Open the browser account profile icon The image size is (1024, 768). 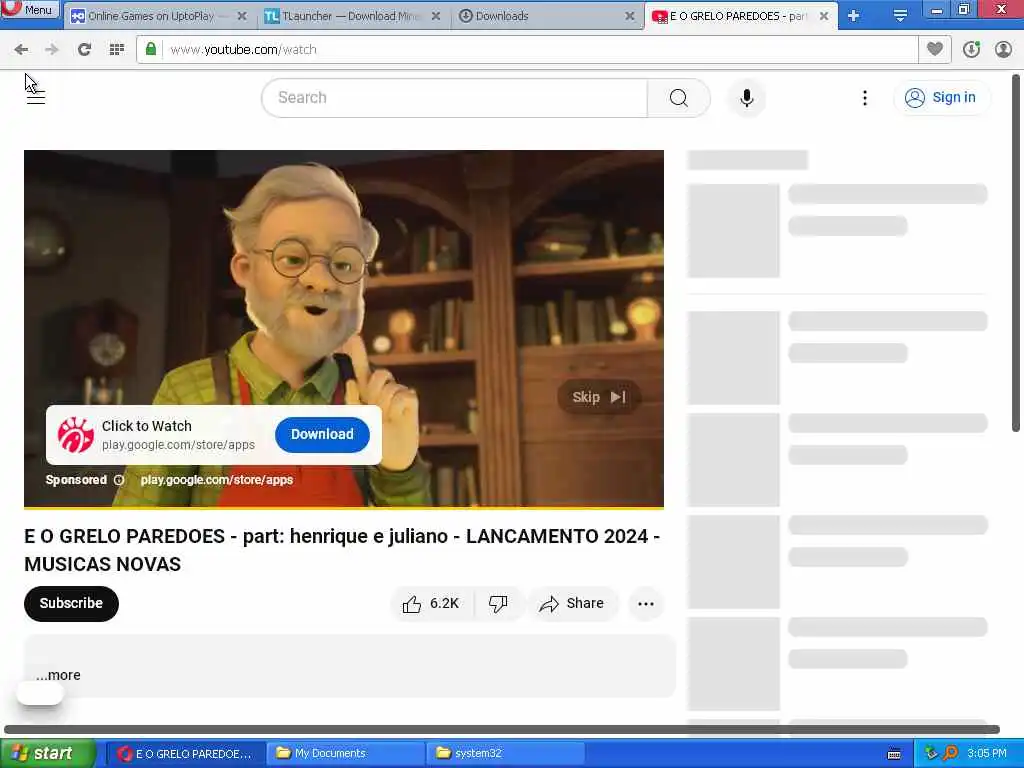[x=1003, y=50]
